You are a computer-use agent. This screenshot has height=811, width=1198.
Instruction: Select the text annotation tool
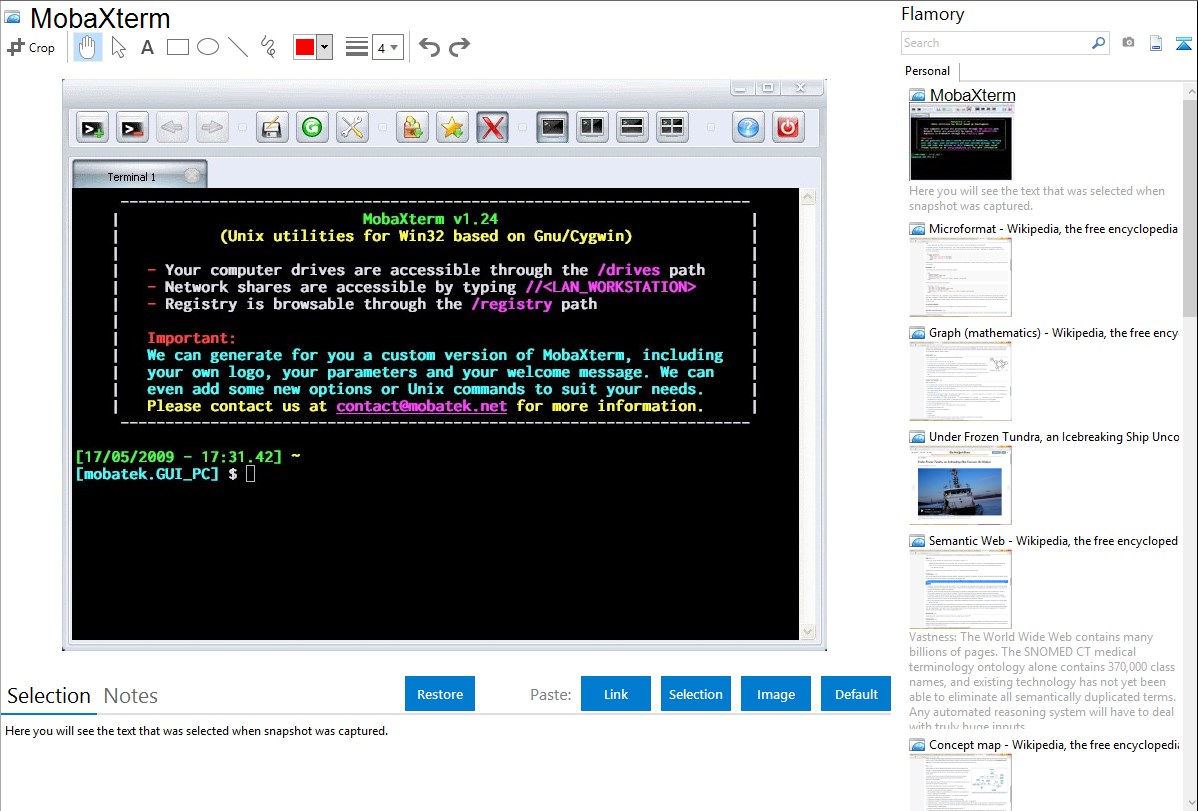point(147,47)
